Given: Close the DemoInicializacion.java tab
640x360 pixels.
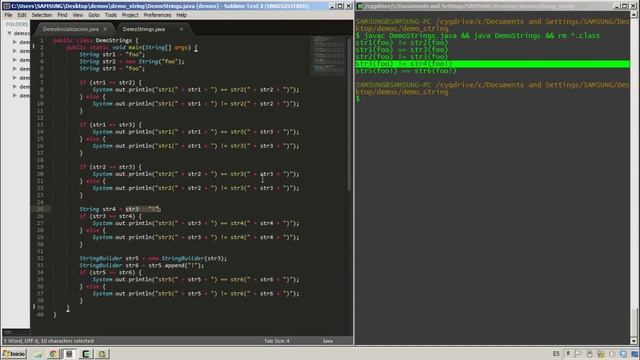Looking at the screenshot, I should point(105,29).
